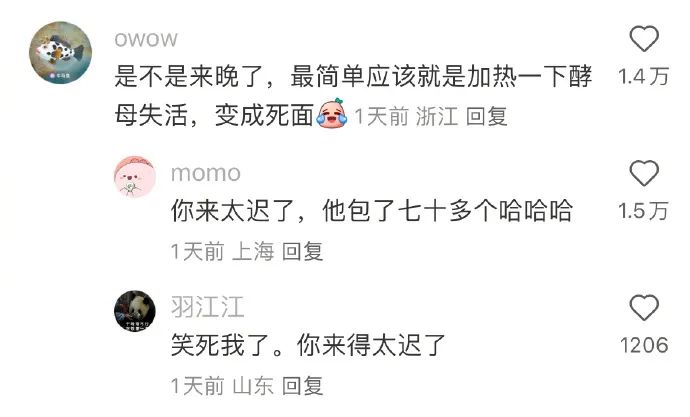Open owow's fish profile avatar

coord(60,52)
